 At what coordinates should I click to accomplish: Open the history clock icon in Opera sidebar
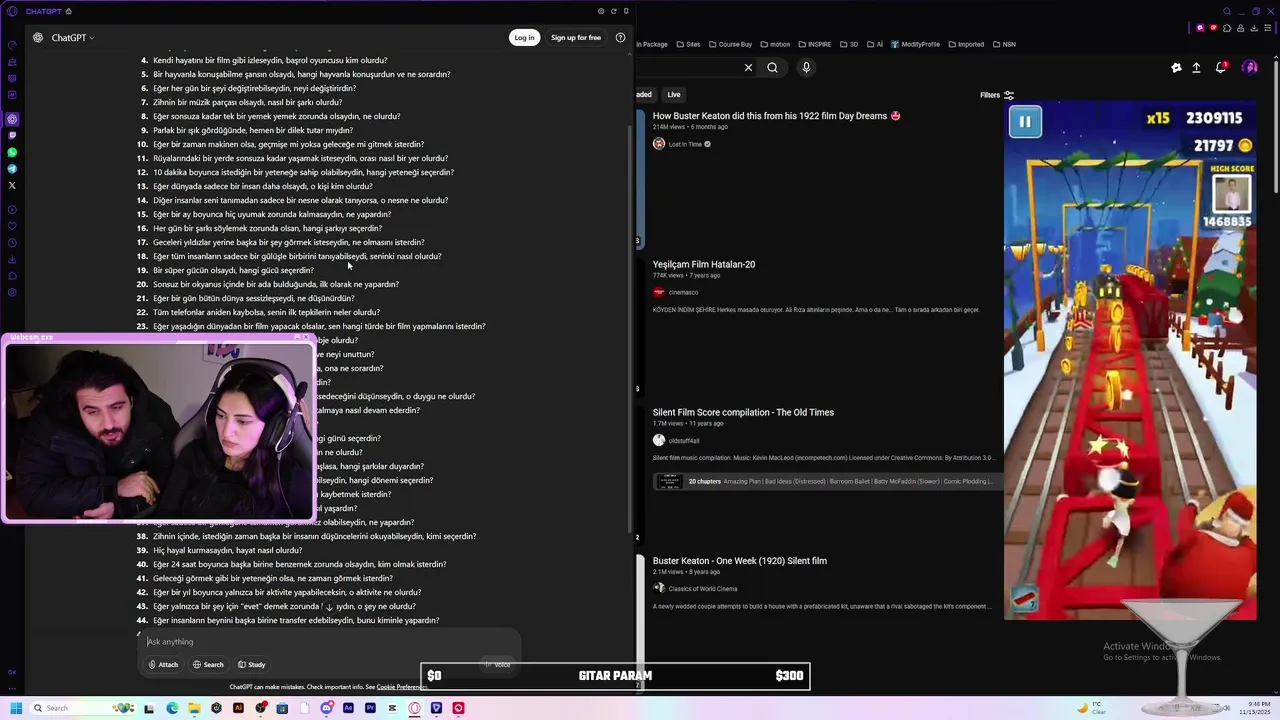point(12,243)
